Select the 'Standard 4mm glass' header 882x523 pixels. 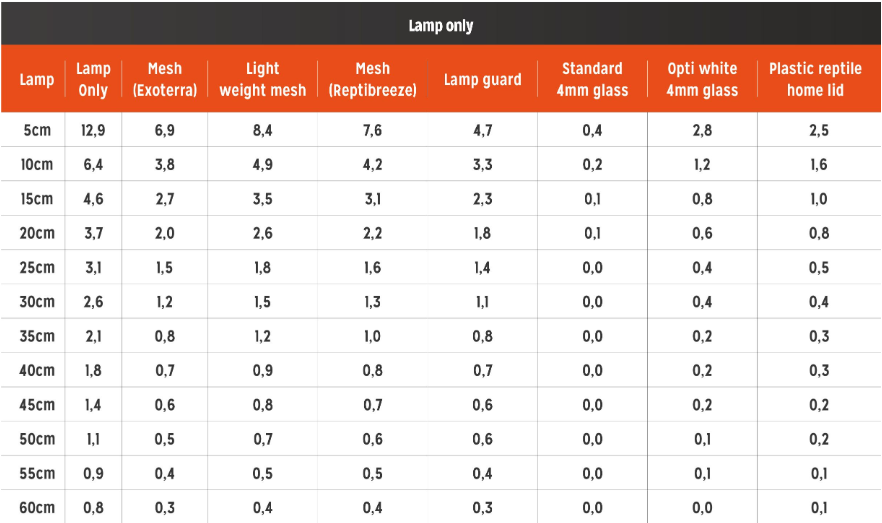point(593,80)
